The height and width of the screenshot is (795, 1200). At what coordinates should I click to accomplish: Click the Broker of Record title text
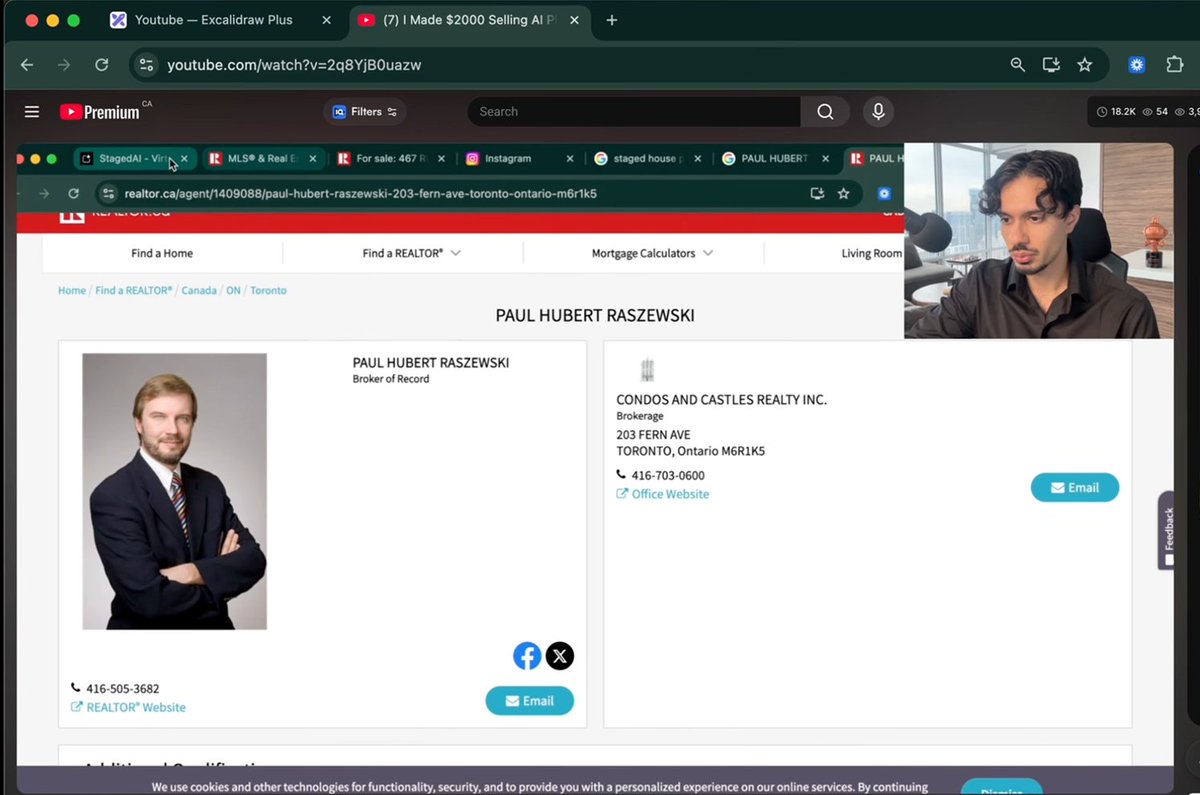coord(391,379)
